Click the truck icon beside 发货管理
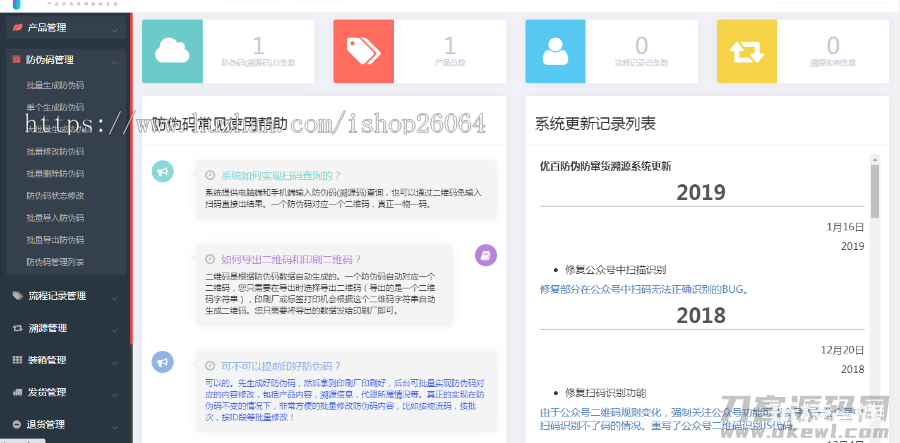 tap(17, 393)
